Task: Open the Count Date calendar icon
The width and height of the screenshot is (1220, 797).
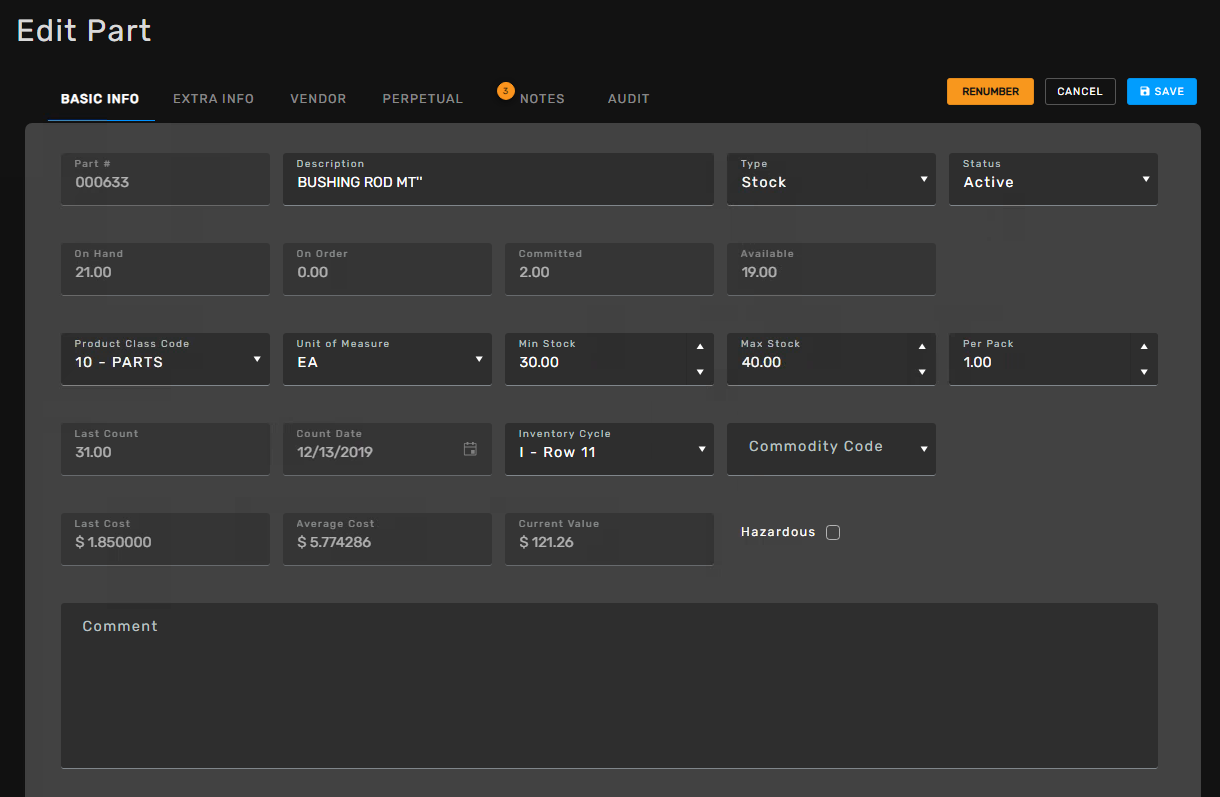Action: coord(470,449)
